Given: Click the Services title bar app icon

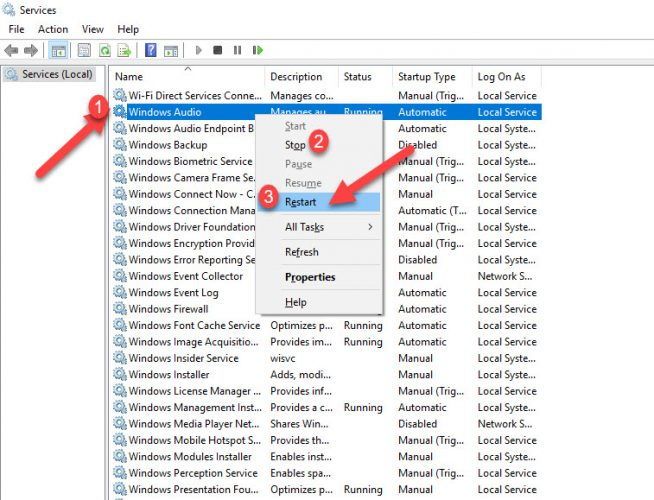Looking at the screenshot, I should coord(9,10).
